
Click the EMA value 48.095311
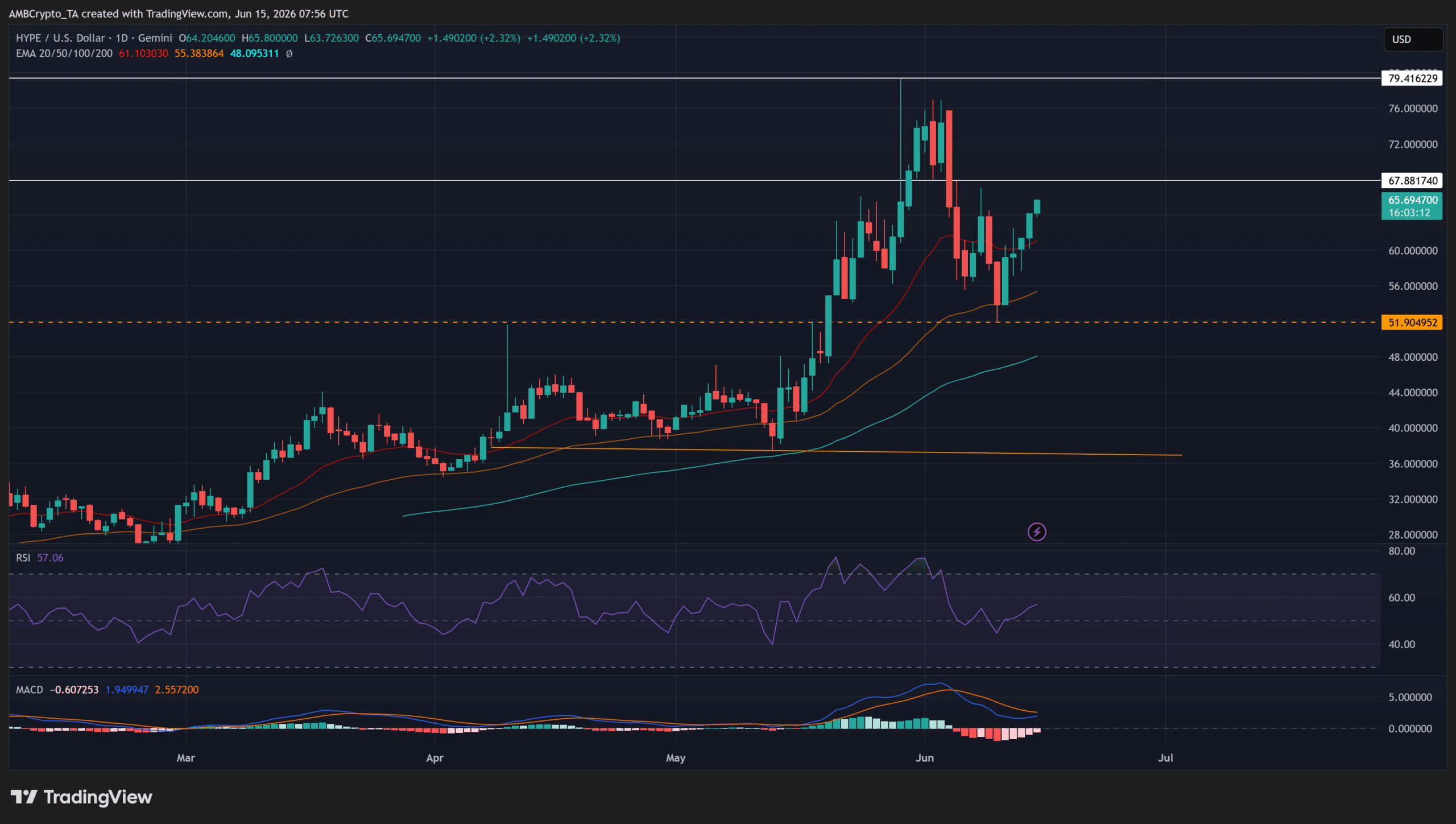pyautogui.click(x=254, y=53)
